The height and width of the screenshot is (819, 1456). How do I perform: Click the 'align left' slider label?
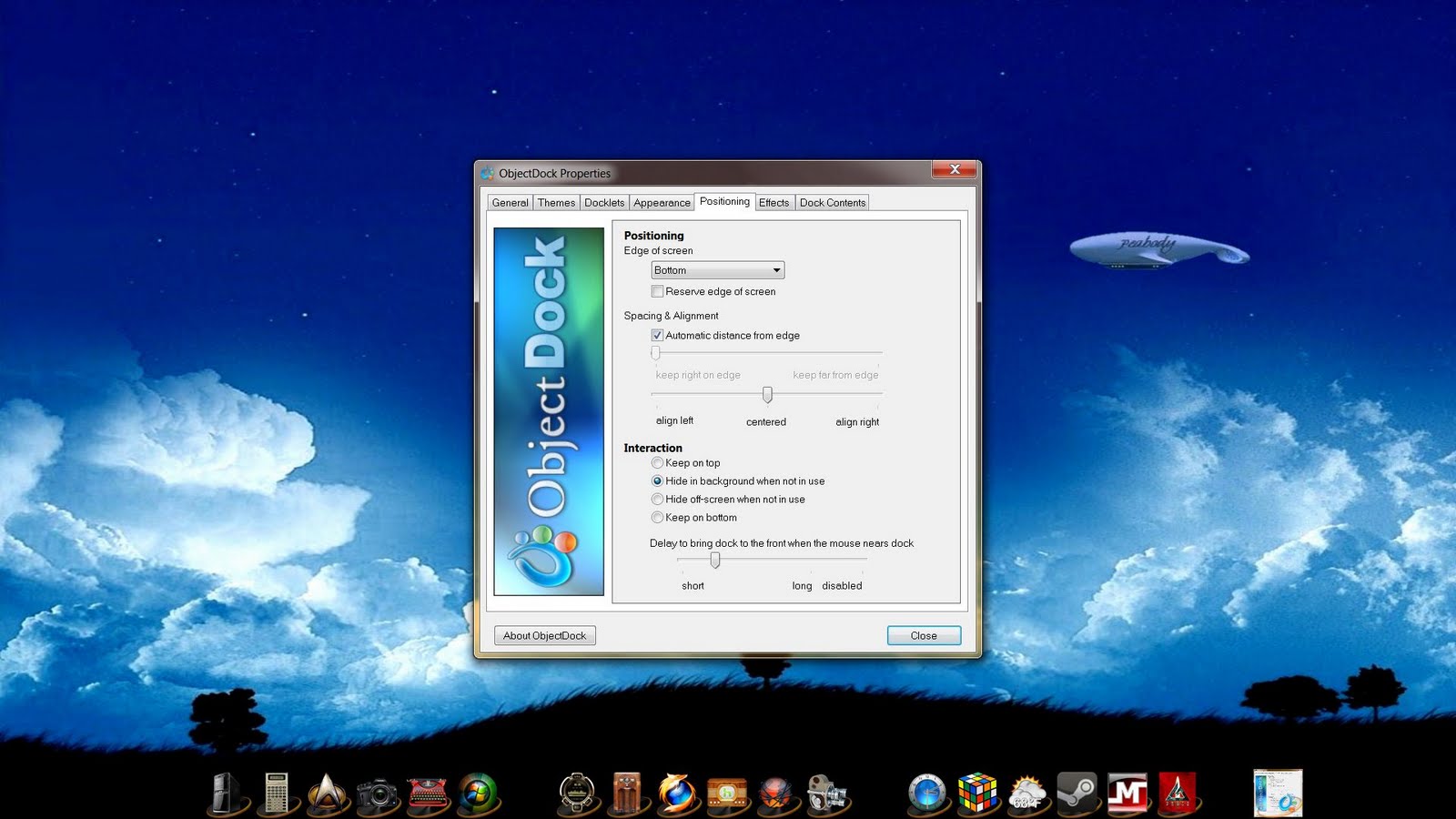(x=674, y=420)
